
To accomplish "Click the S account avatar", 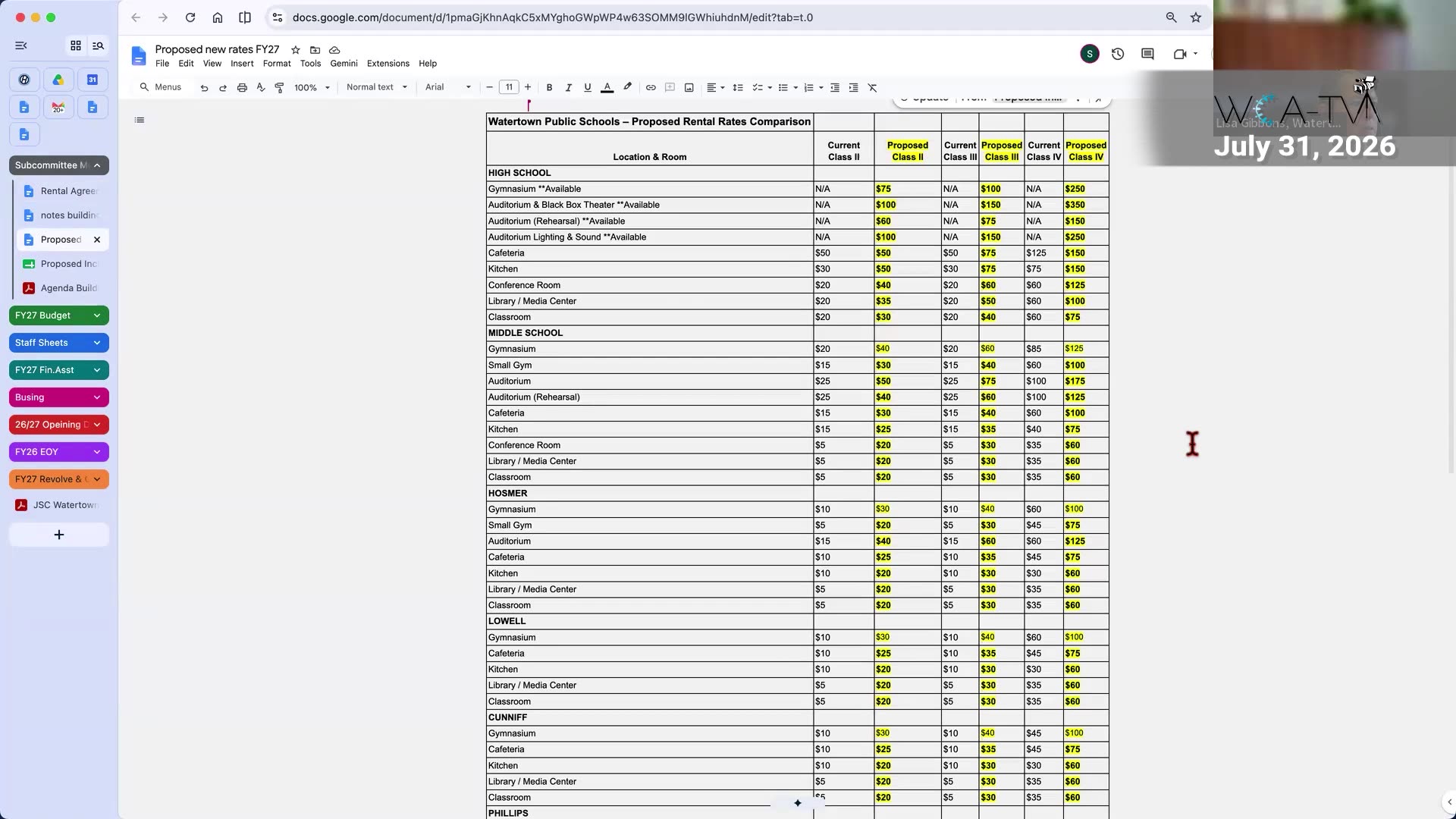I will [x=1090, y=54].
